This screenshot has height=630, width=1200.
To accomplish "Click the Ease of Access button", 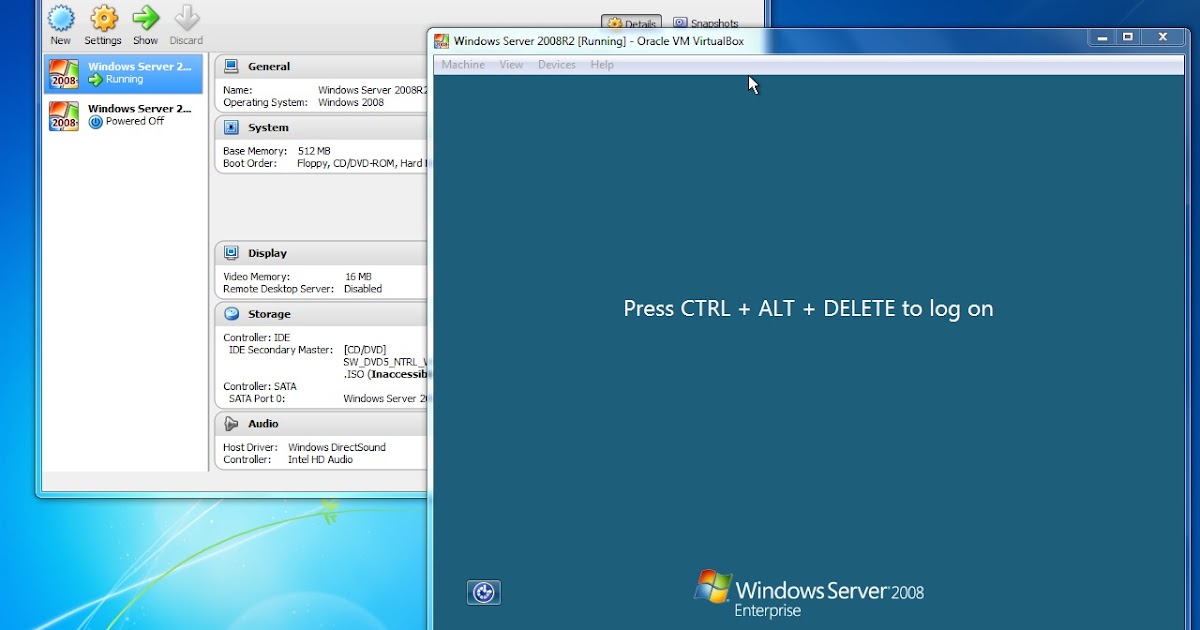I will coord(484,592).
